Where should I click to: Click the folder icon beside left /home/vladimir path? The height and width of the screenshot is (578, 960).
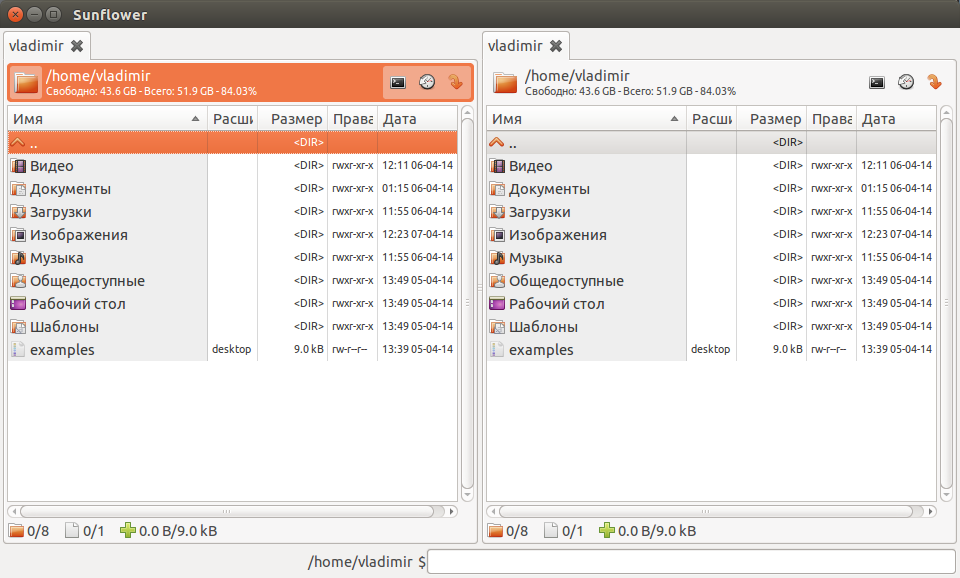(26, 83)
